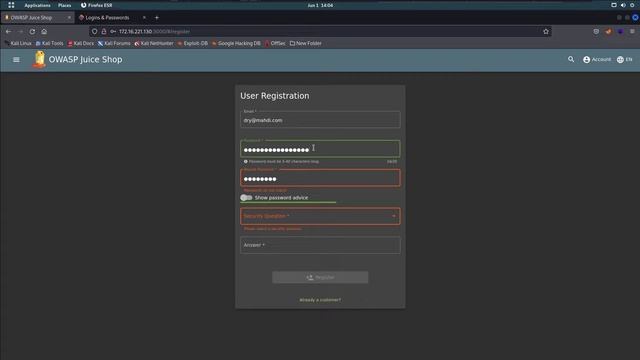Click the Firefox ESR item in top panel

[96, 5]
